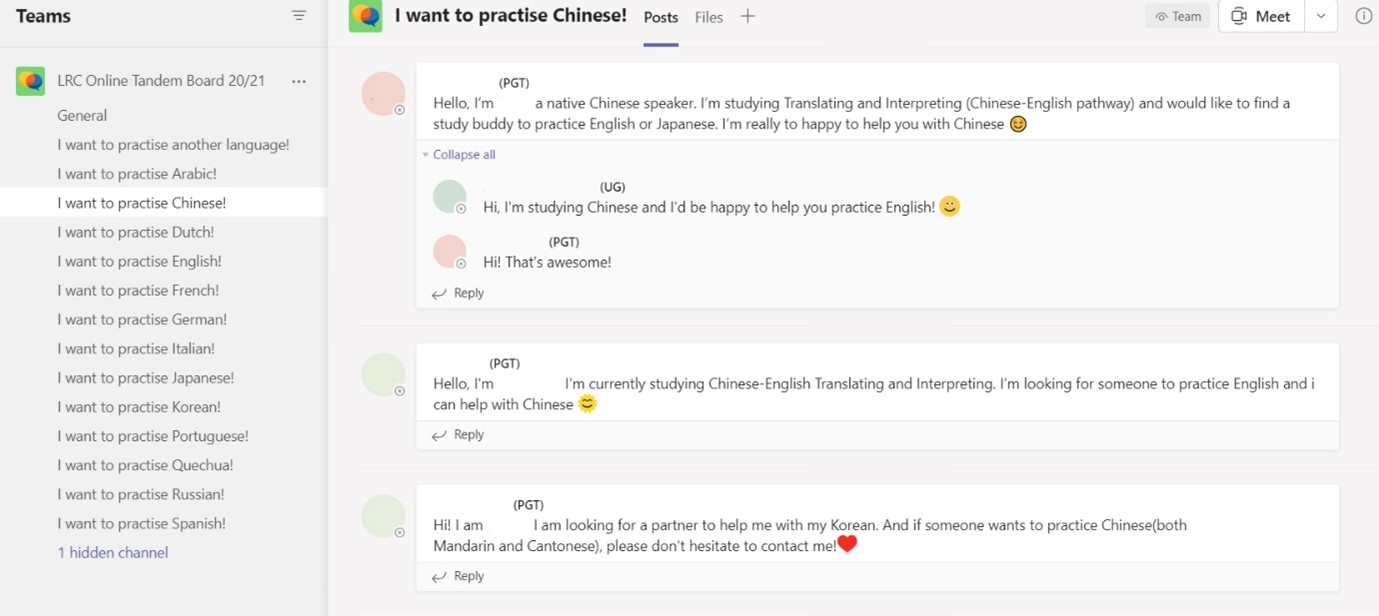
Task: Click the first post author's pink avatar
Action: 383,94
